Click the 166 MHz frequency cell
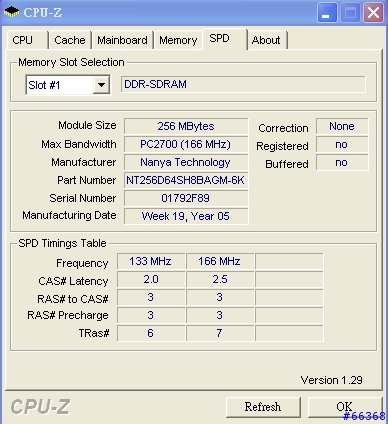Image resolution: width=388 pixels, height=424 pixels. [x=220, y=261]
